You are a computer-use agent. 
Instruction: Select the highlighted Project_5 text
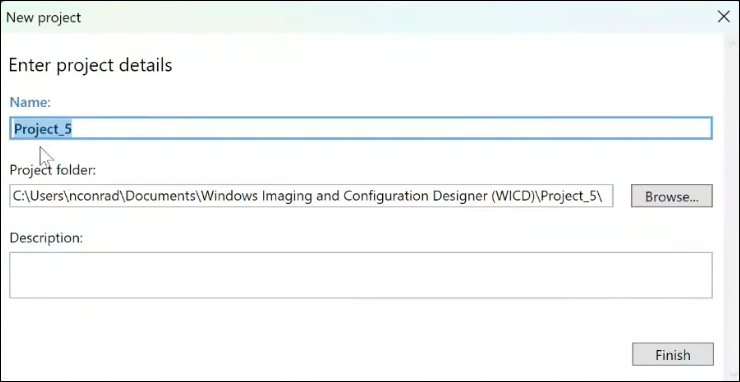click(x=42, y=129)
